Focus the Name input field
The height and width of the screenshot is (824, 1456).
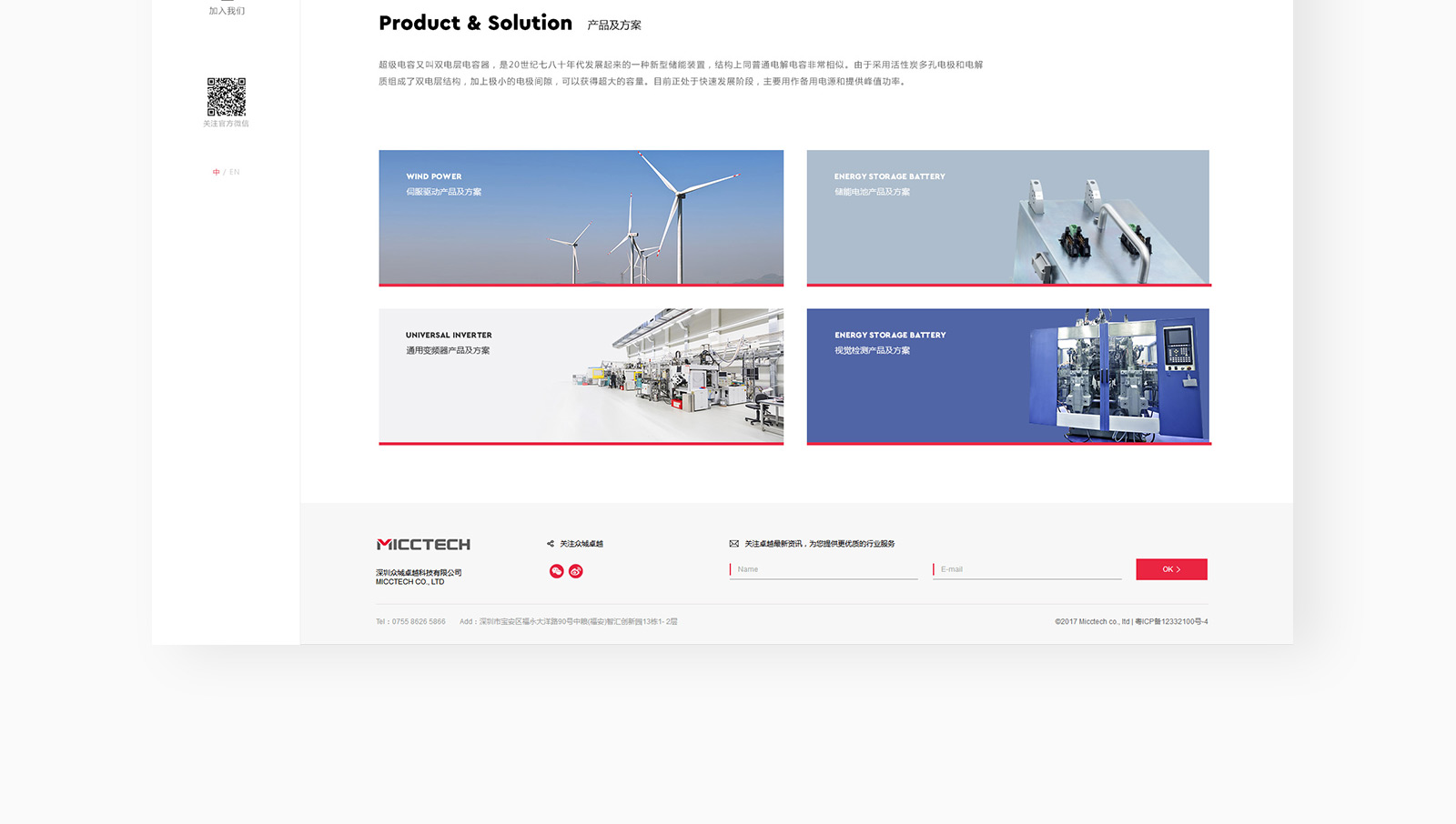tap(824, 569)
